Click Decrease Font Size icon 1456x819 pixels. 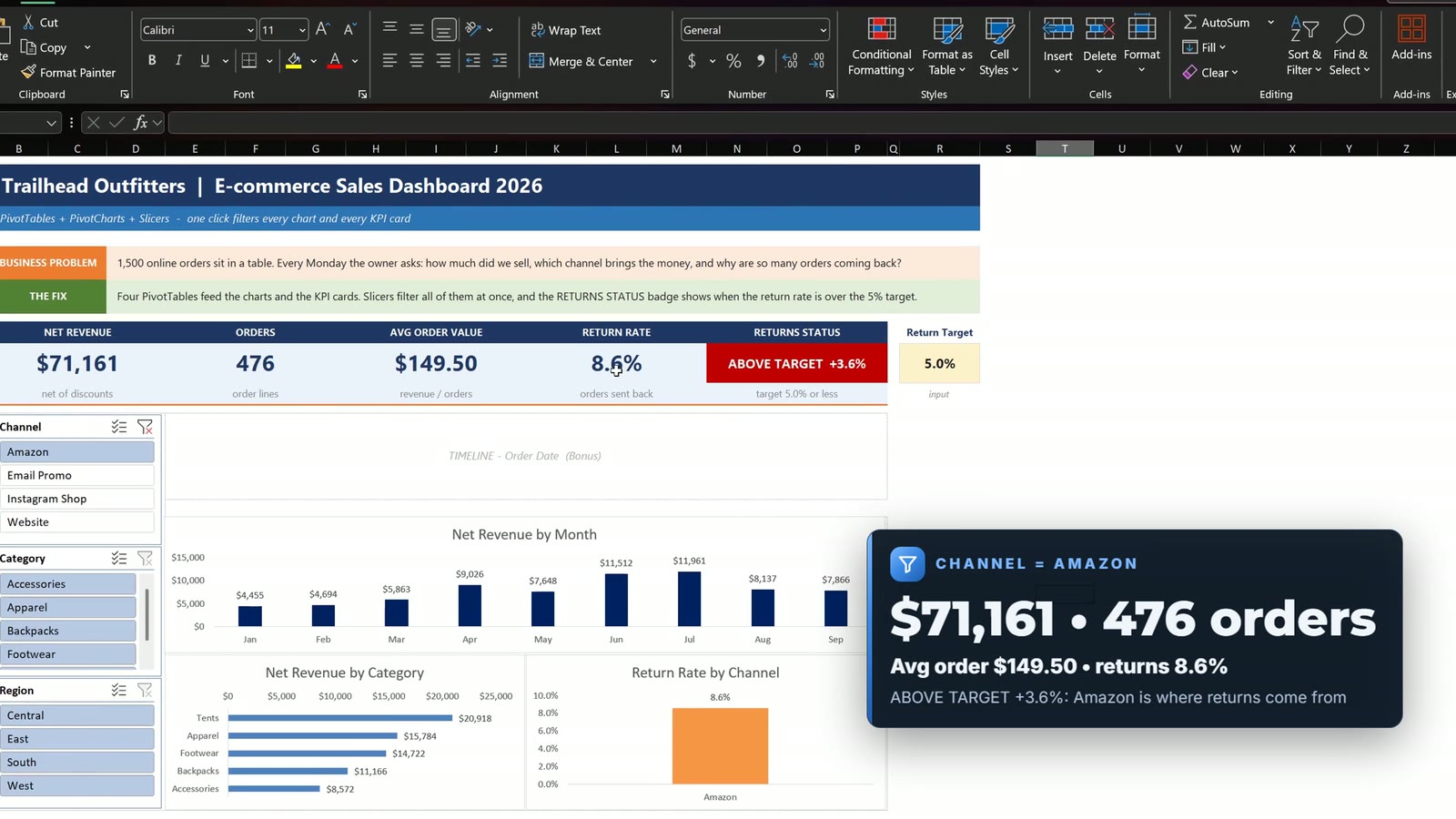pos(349,30)
